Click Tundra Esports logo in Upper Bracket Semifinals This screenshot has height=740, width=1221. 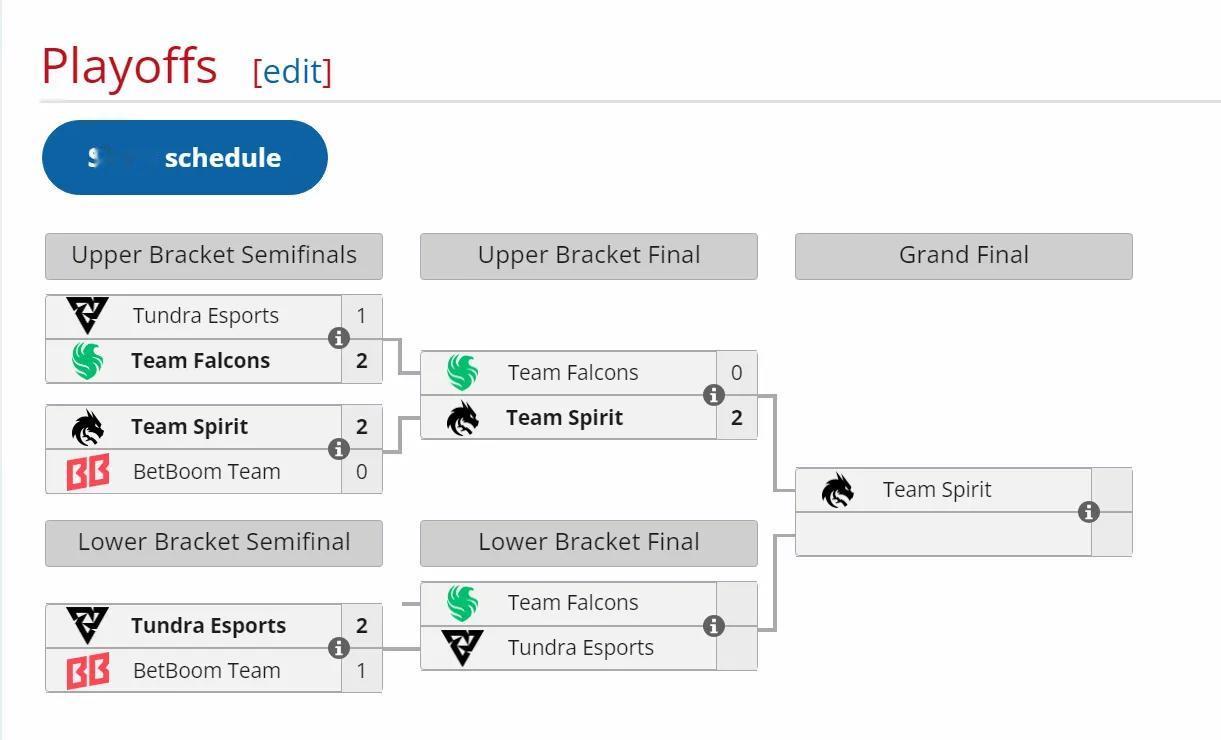pyautogui.click(x=87, y=316)
